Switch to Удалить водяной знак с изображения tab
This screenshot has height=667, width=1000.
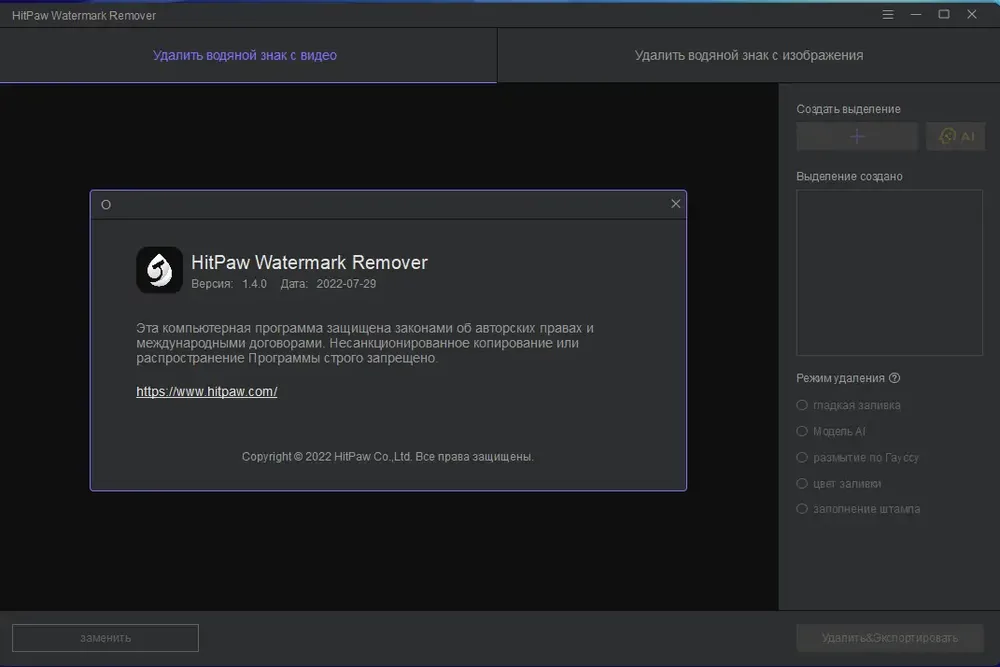pos(749,55)
